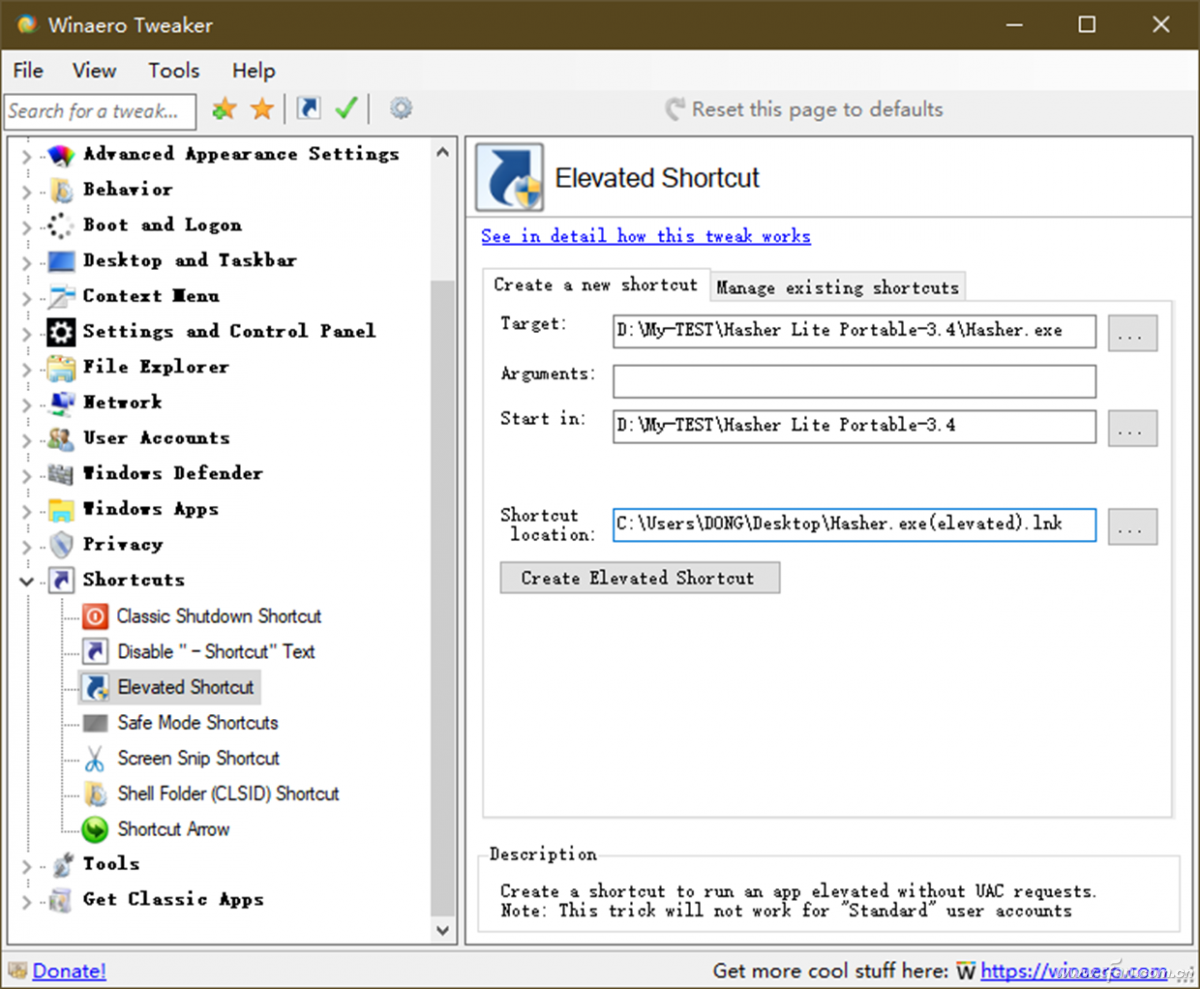Browse for the Target file
Screen dimensions: 1200x989
(x=1132, y=333)
